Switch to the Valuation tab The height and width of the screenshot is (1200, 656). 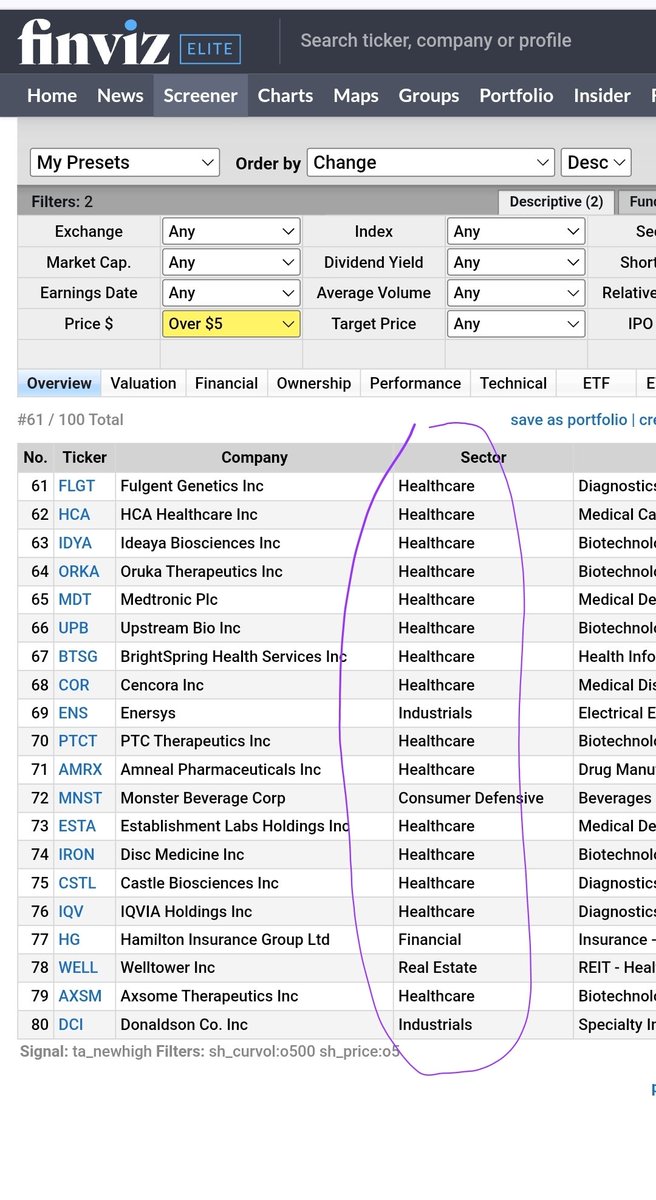[x=143, y=383]
